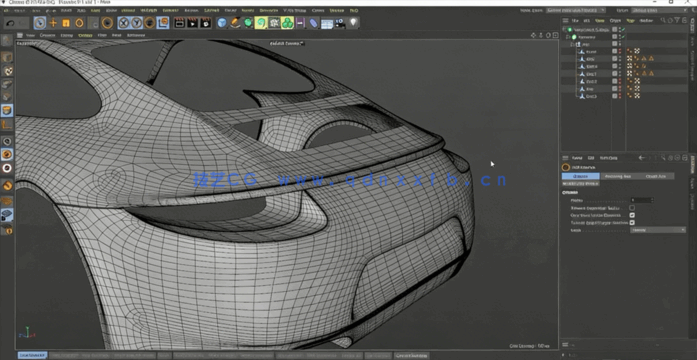Click the Radius value input field
The image size is (697, 360).
pyautogui.click(x=640, y=200)
